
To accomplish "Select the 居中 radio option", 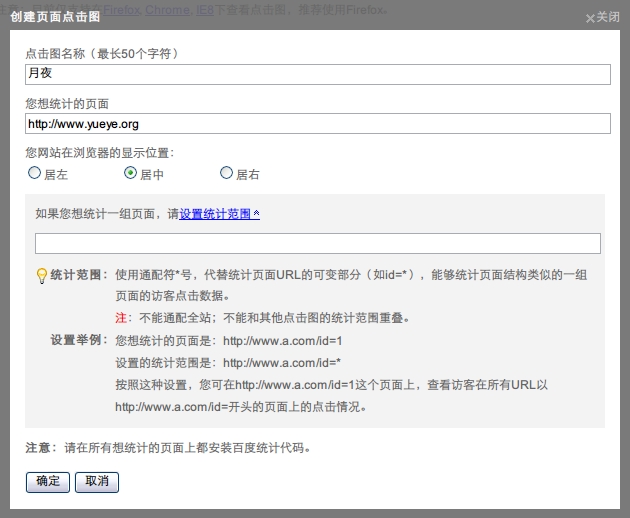I will [x=130, y=173].
